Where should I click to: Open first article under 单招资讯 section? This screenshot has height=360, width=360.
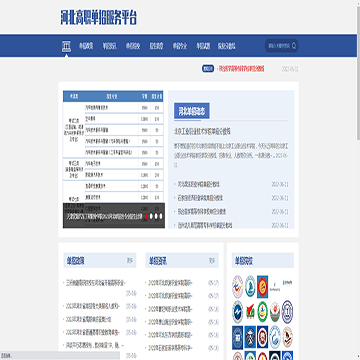tap(170, 283)
